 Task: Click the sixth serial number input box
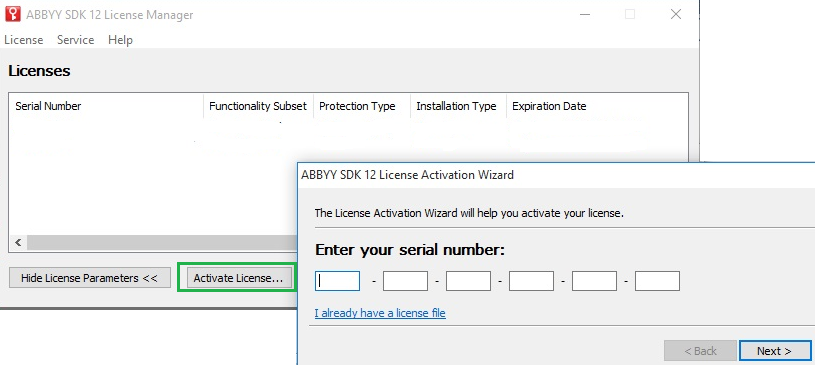point(657,281)
